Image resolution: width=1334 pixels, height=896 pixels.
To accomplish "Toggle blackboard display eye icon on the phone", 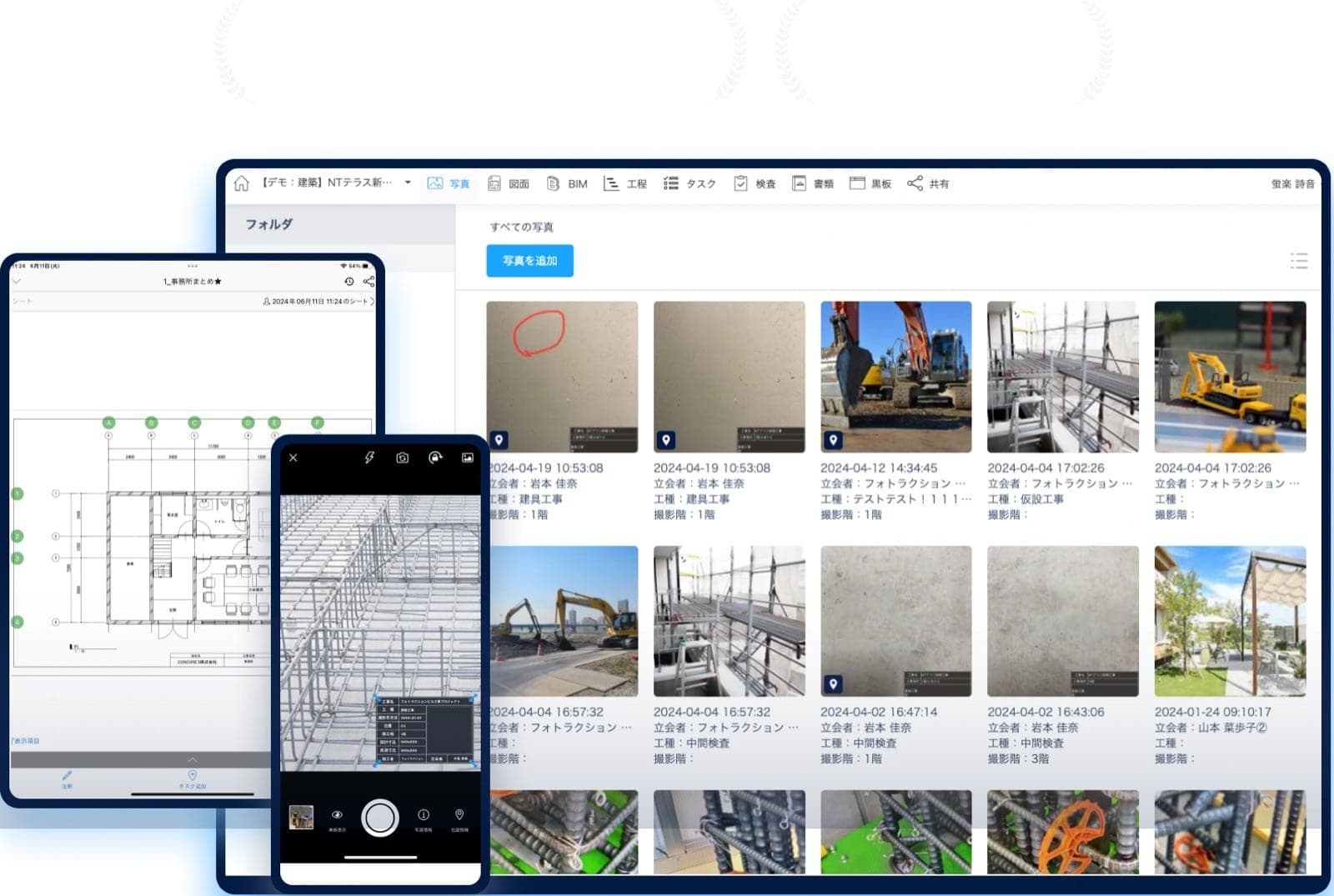I will coord(337,814).
